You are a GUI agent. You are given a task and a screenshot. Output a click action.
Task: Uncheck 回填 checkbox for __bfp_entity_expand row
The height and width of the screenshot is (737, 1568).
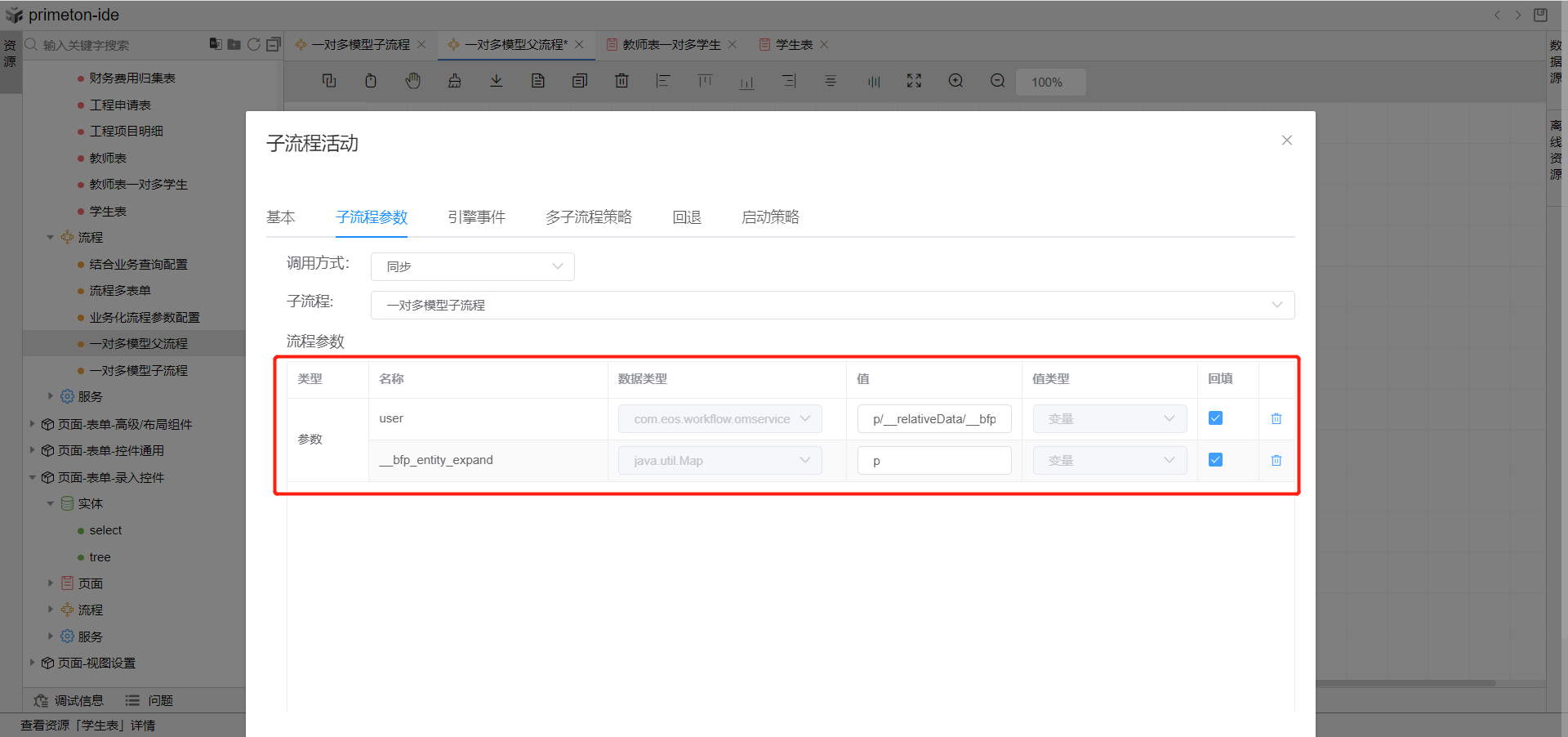pyautogui.click(x=1215, y=460)
